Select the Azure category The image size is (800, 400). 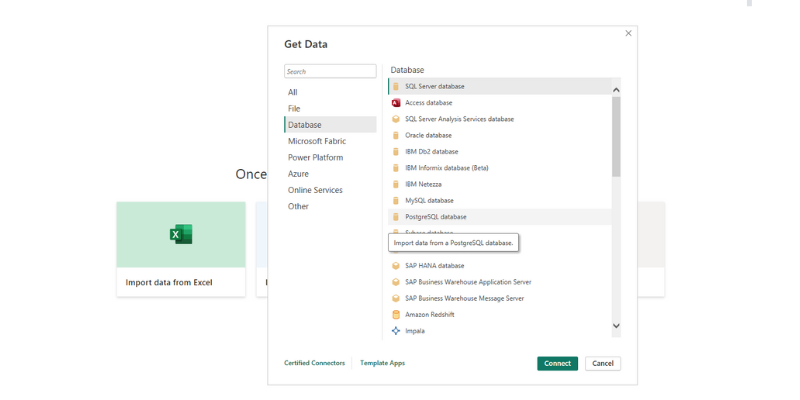pyautogui.click(x=330, y=174)
